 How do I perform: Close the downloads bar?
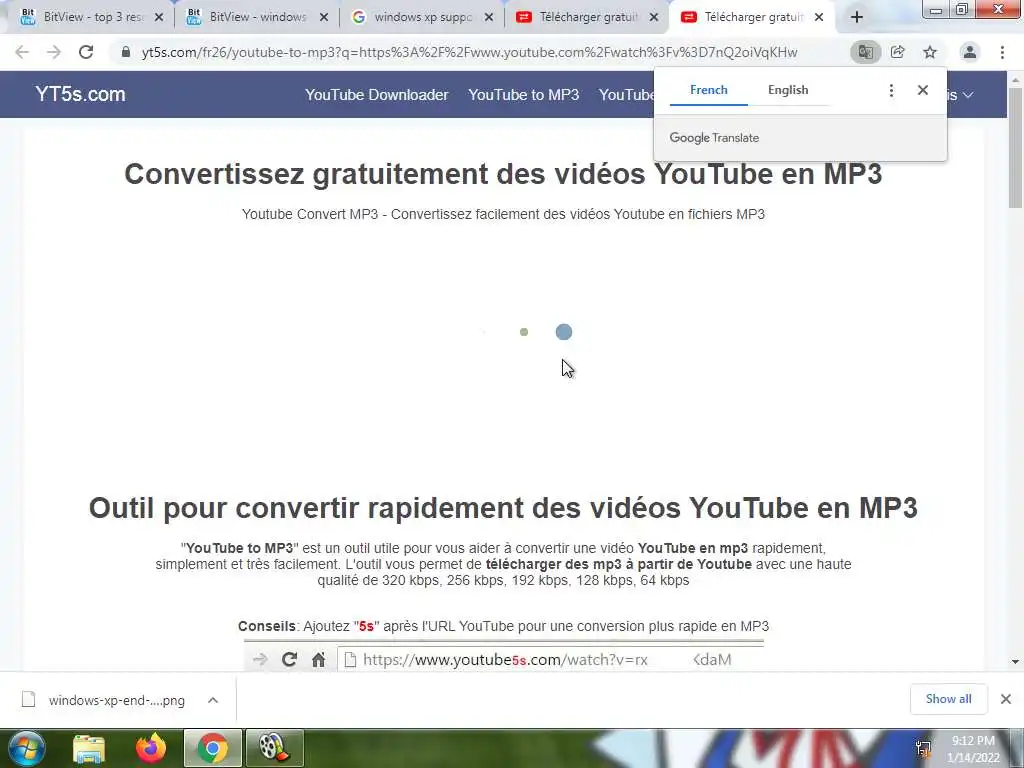click(x=1006, y=699)
